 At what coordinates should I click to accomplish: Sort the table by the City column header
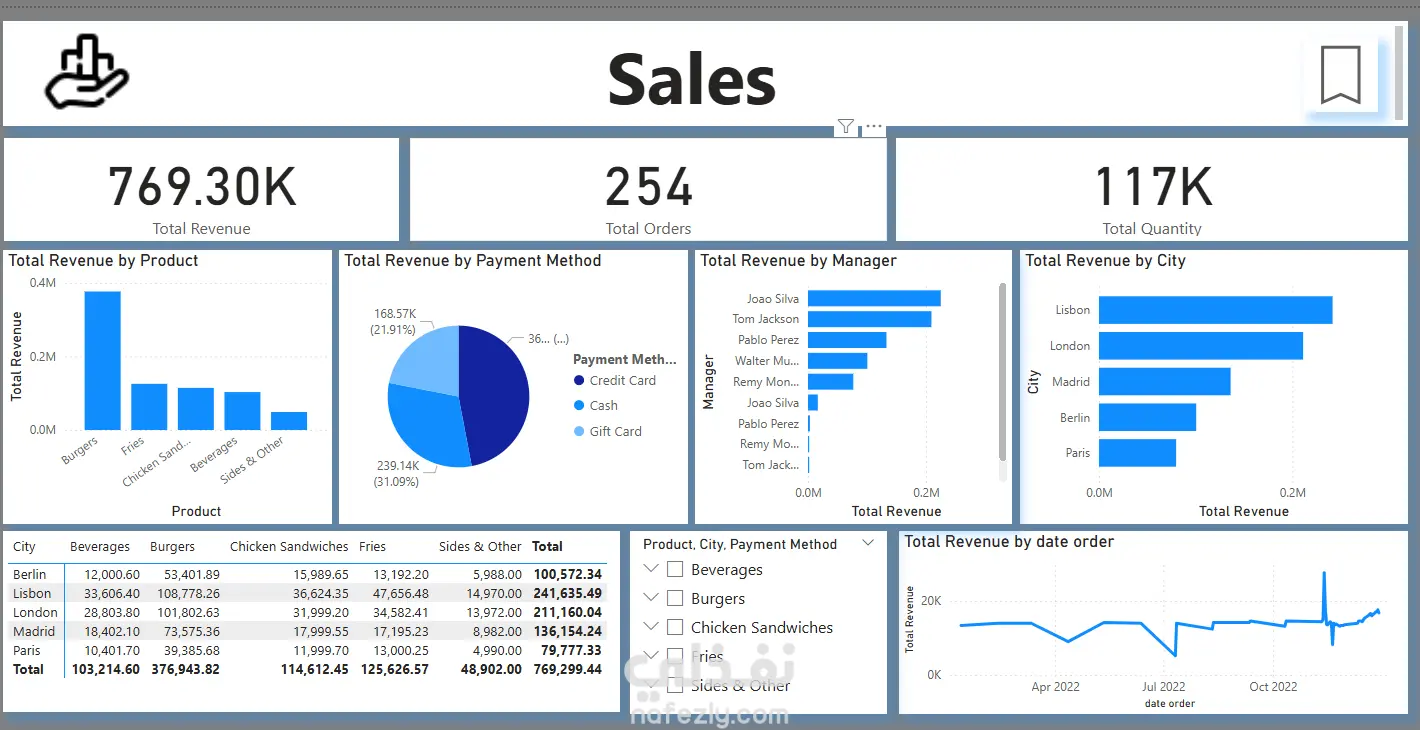(x=24, y=547)
